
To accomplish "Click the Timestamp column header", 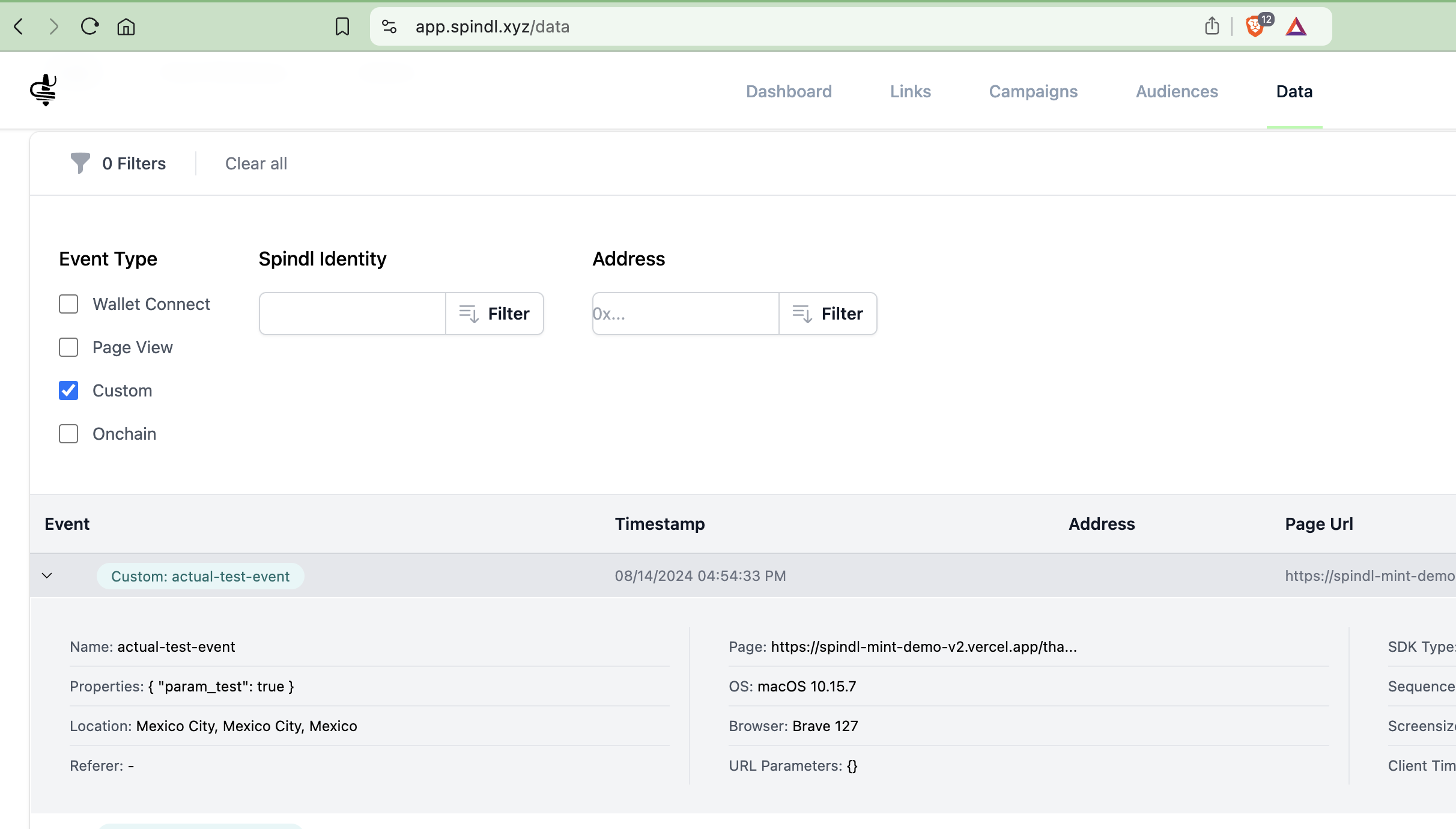I will 660,524.
